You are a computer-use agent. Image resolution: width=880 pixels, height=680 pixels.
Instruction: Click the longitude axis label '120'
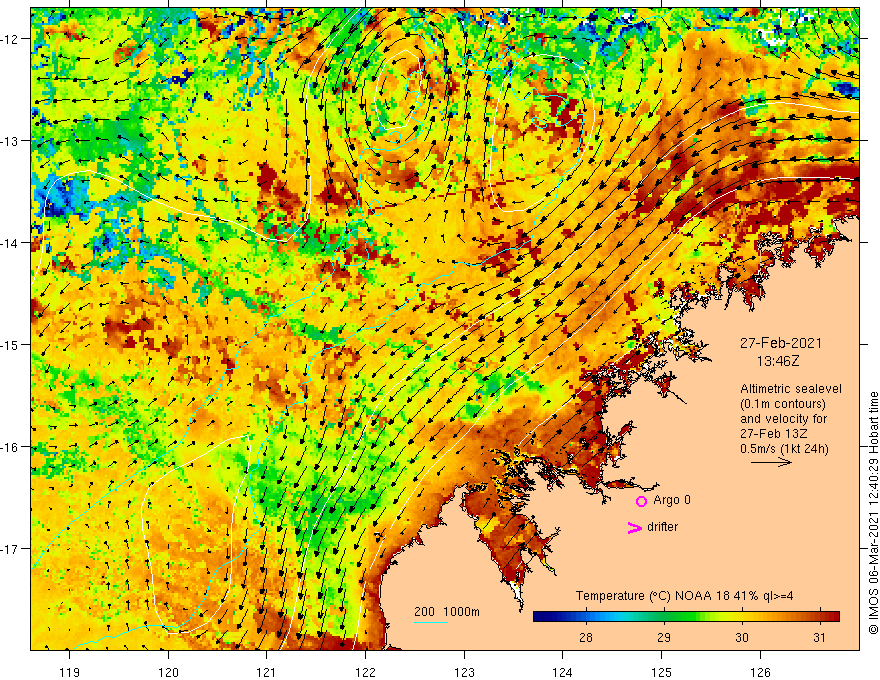point(168,672)
